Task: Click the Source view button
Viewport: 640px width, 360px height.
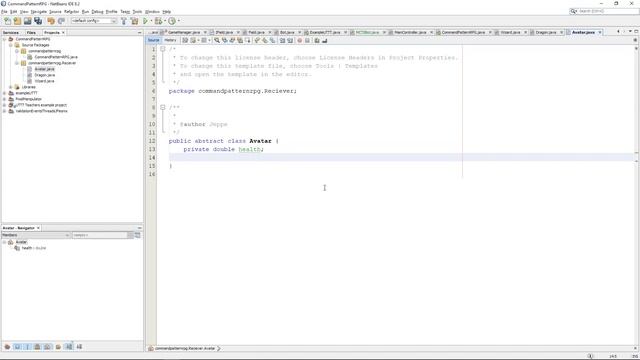Action: tap(153, 40)
